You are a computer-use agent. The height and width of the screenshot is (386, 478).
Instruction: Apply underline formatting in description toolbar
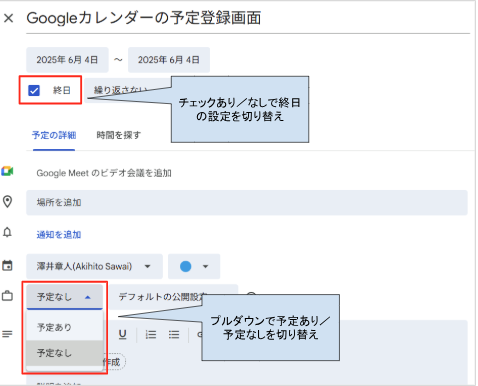123,334
